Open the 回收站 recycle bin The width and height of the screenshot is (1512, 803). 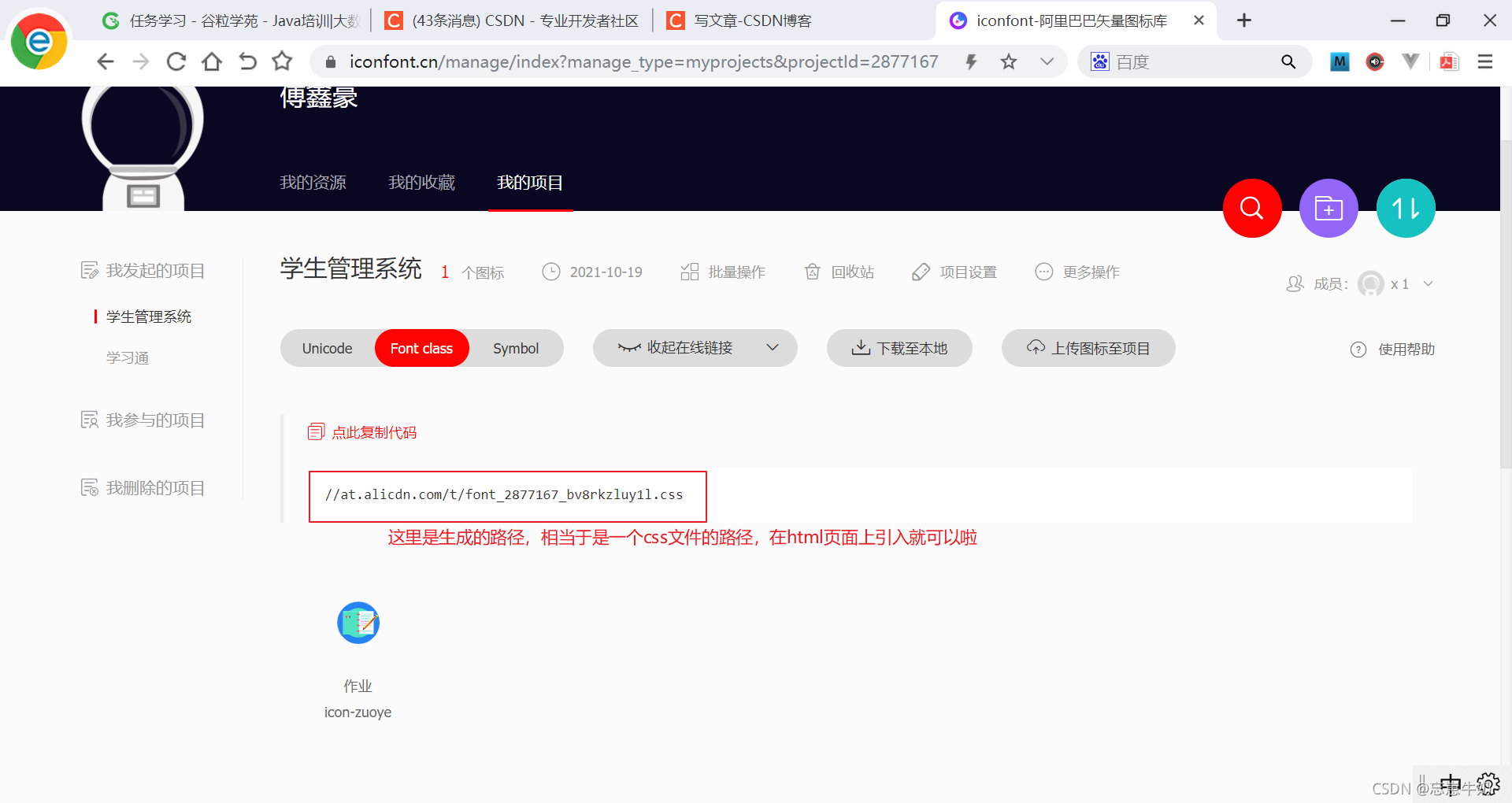[839, 272]
